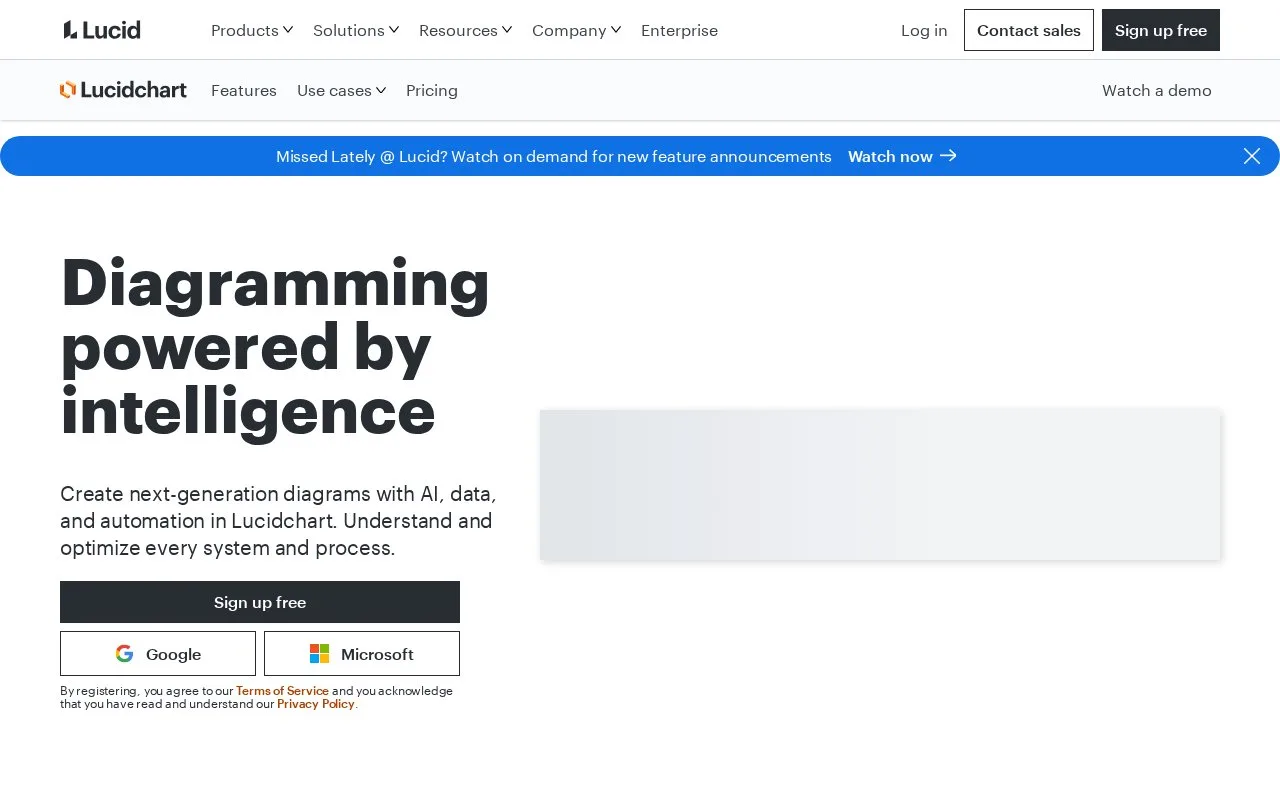Click the Log in link
Viewport: 1280px width, 800px height.
[924, 30]
